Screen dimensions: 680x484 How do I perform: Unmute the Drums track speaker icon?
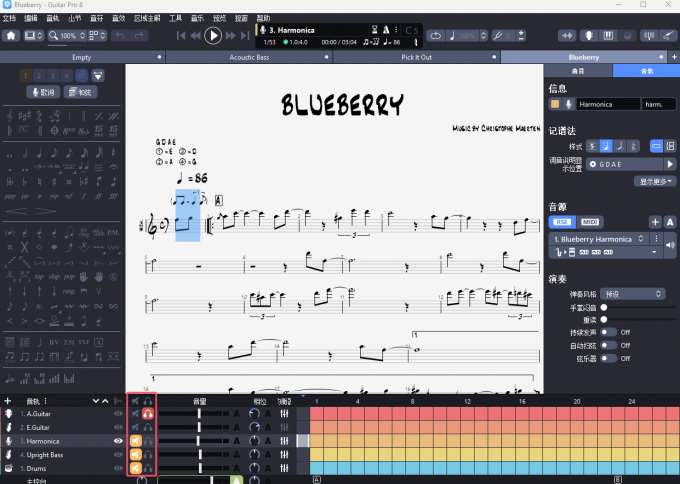[x=134, y=468]
